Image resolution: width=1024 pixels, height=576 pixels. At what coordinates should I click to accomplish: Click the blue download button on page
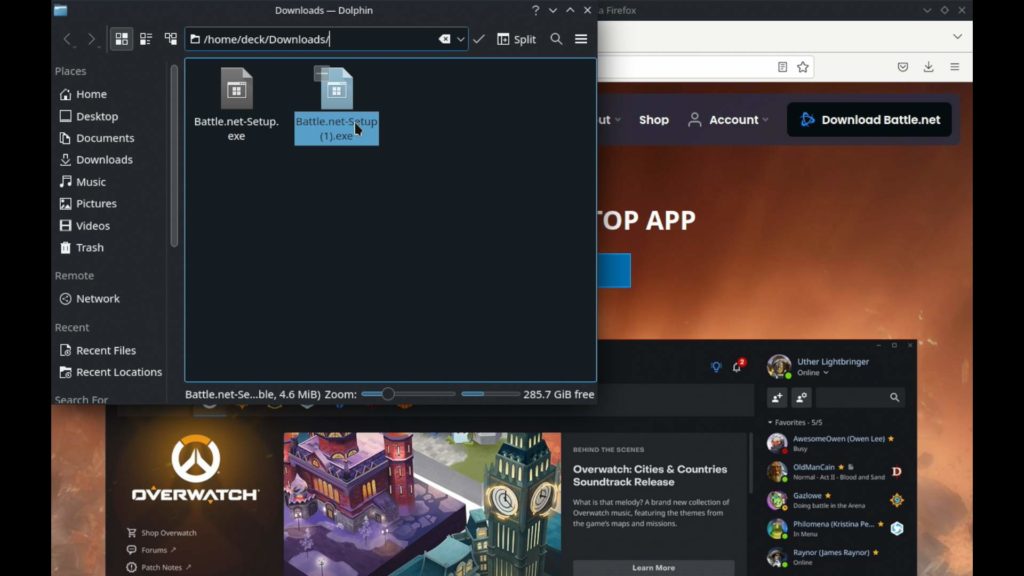[614, 270]
